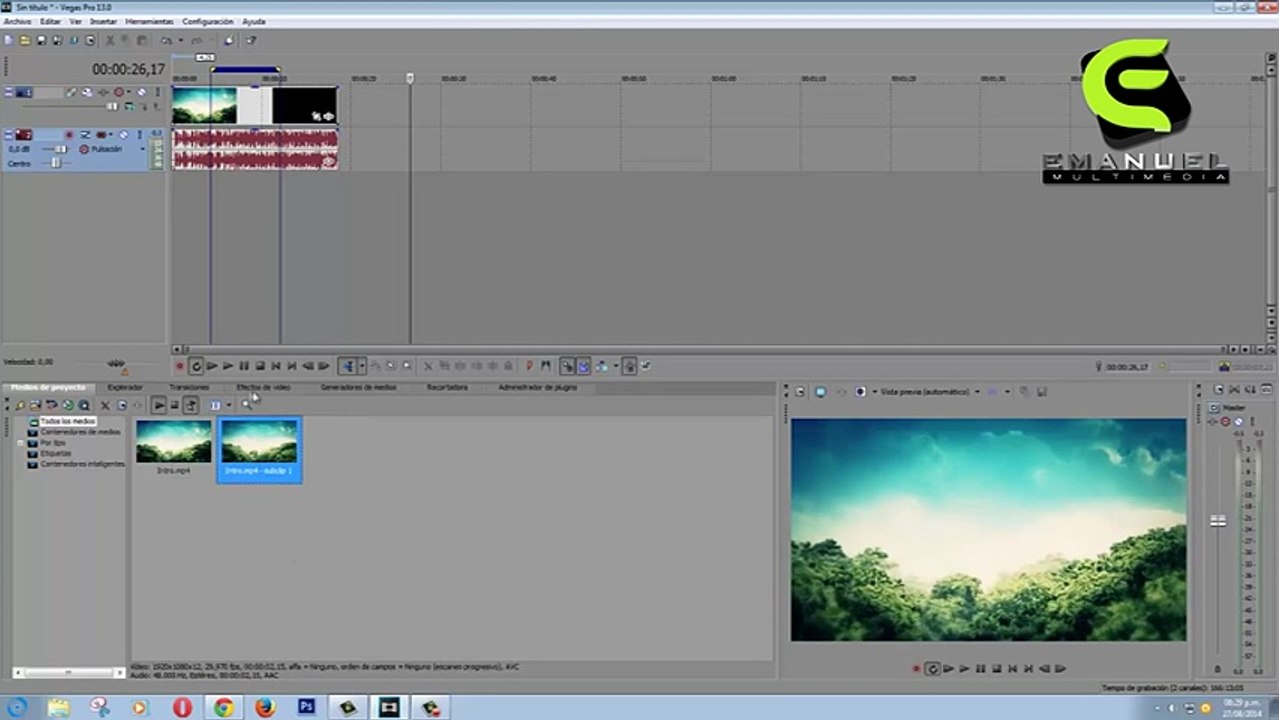Select Etiquetas in the media tree
This screenshot has height=720, width=1279.
pos(55,453)
